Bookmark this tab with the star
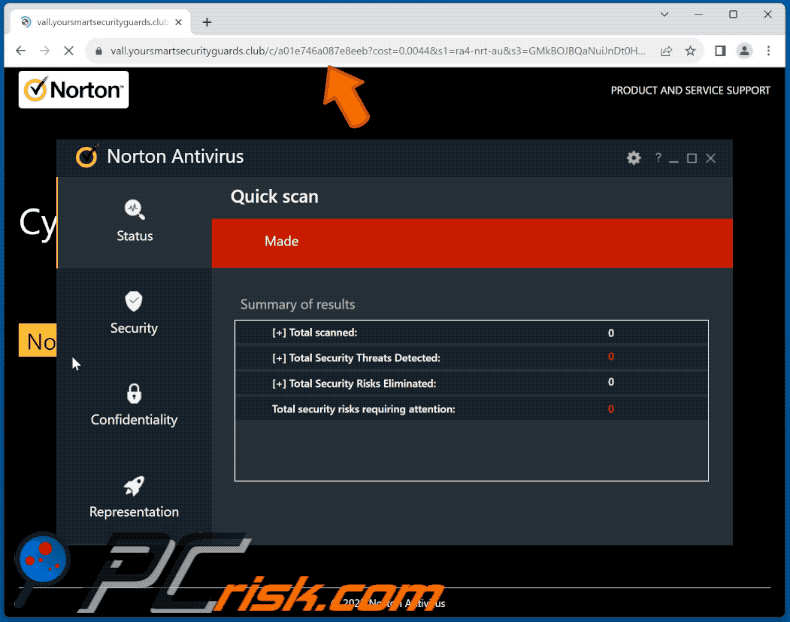This screenshot has width=790, height=622. pos(690,51)
